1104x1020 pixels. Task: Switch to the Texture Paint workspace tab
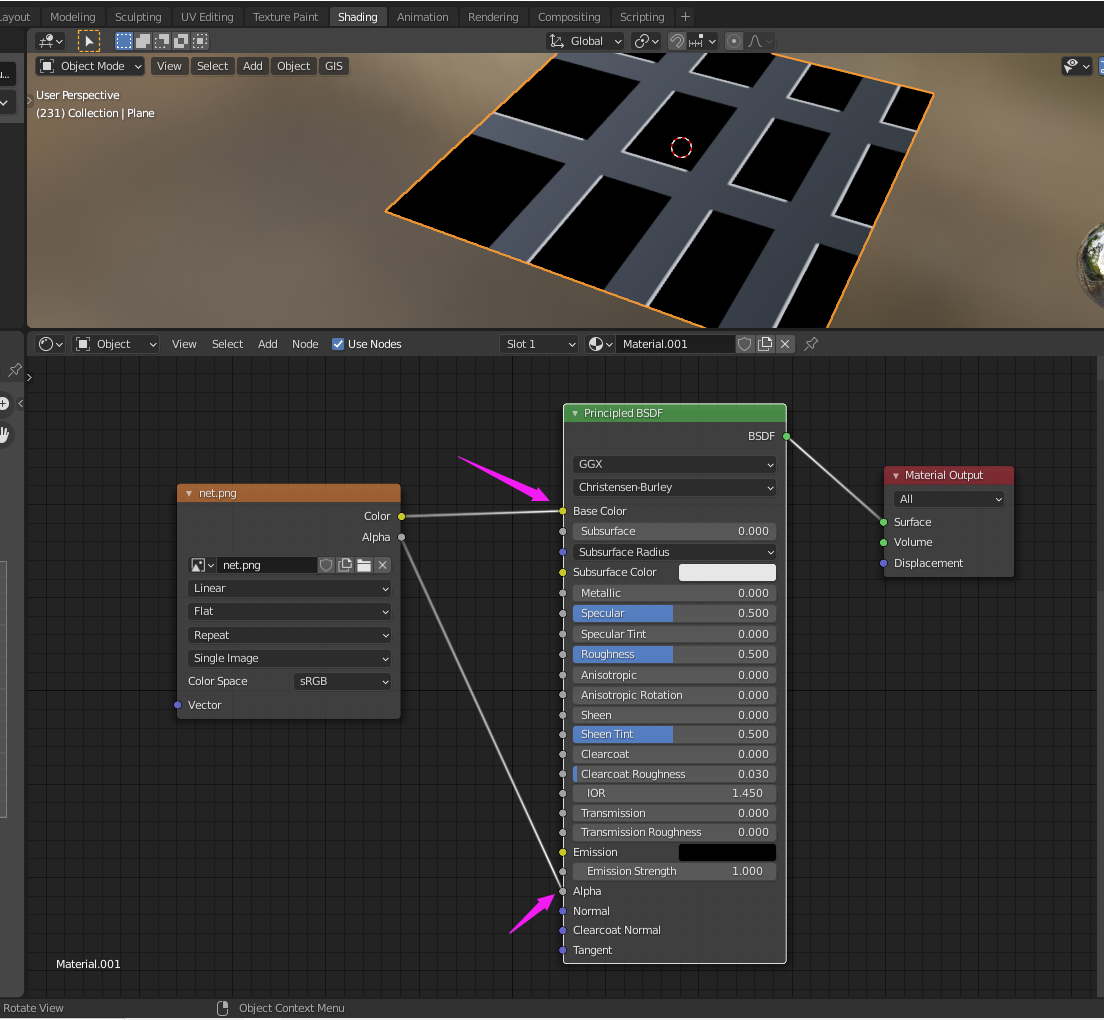point(285,17)
